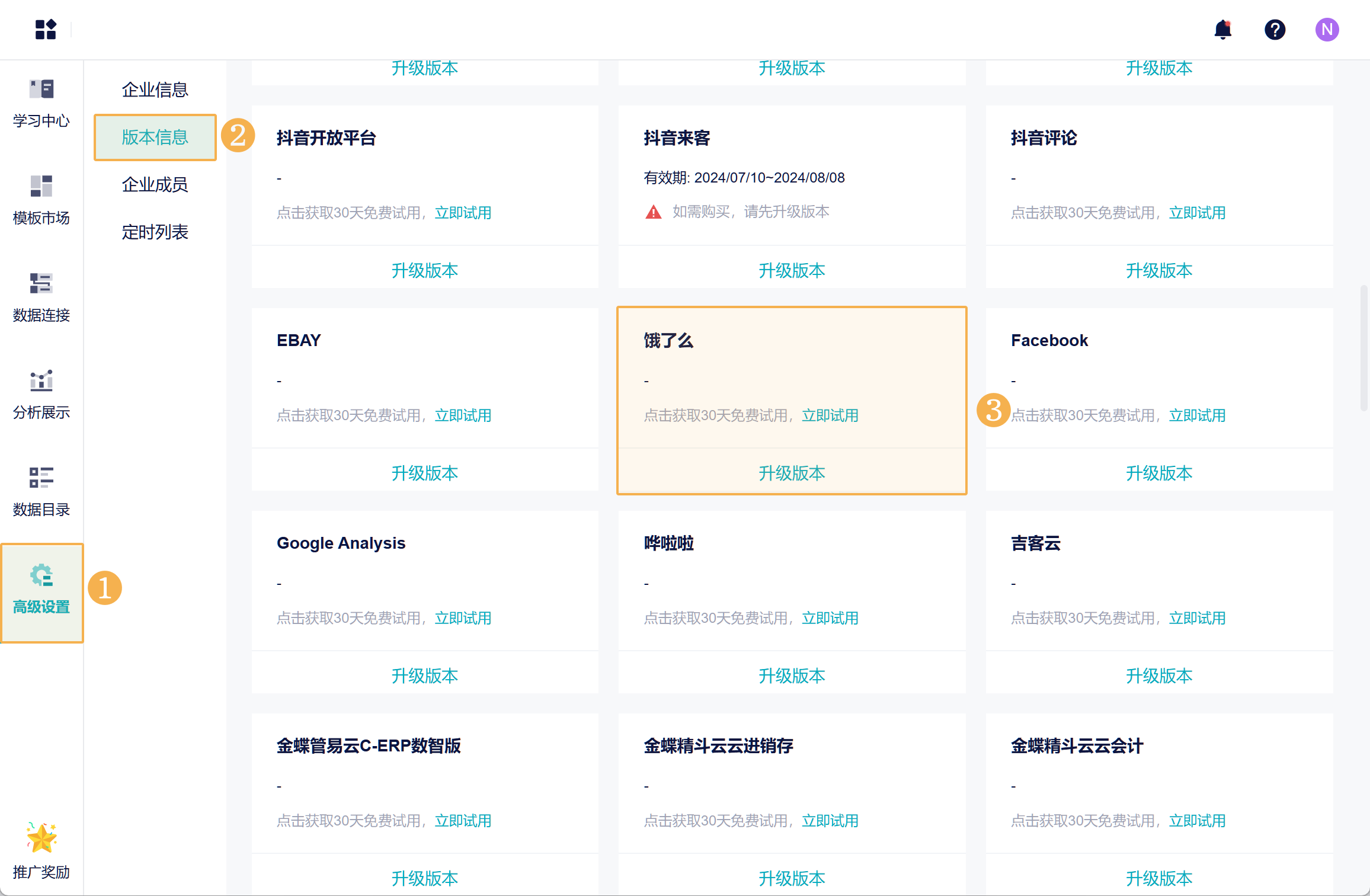Open the notifications bell
Screen dimensions: 1370x896
tap(1222, 29)
